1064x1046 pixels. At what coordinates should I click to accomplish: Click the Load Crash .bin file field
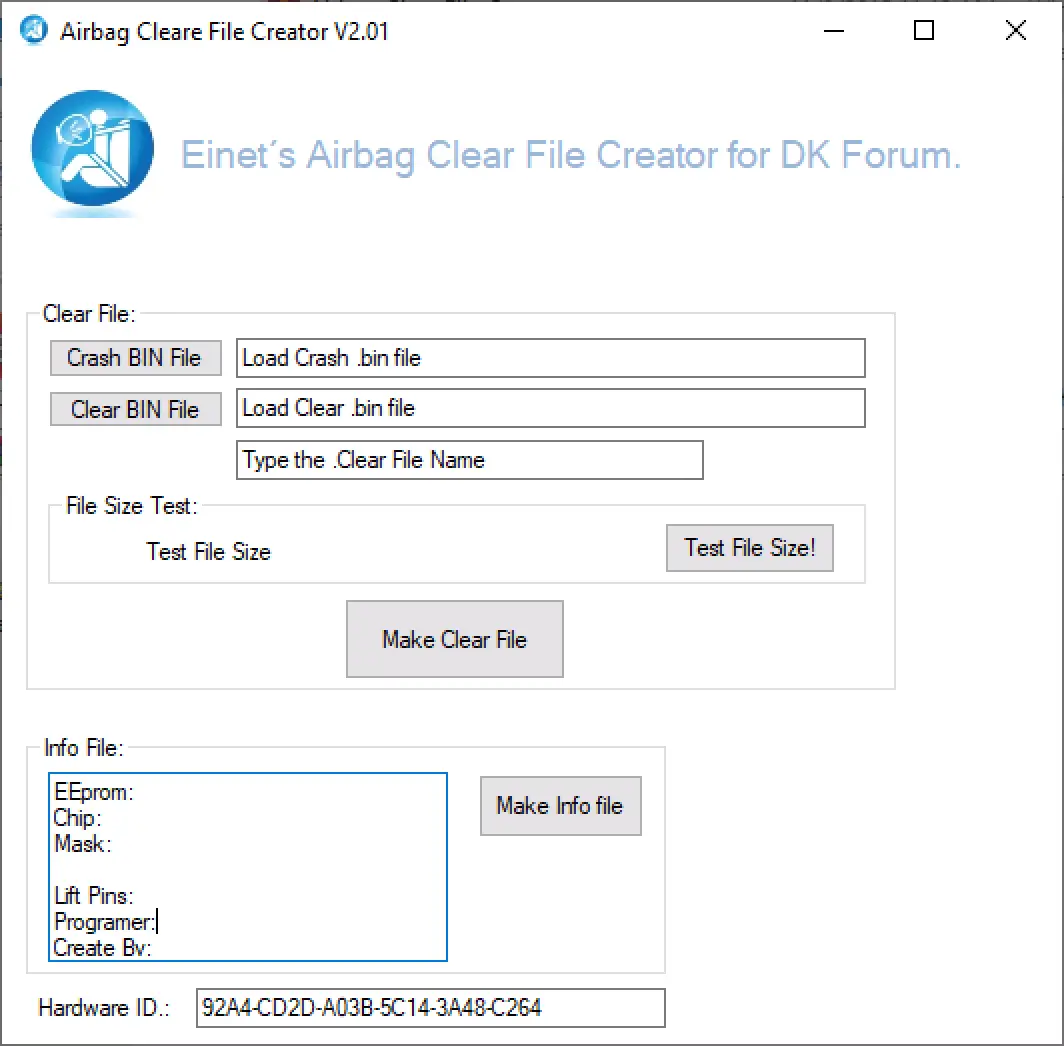point(550,357)
